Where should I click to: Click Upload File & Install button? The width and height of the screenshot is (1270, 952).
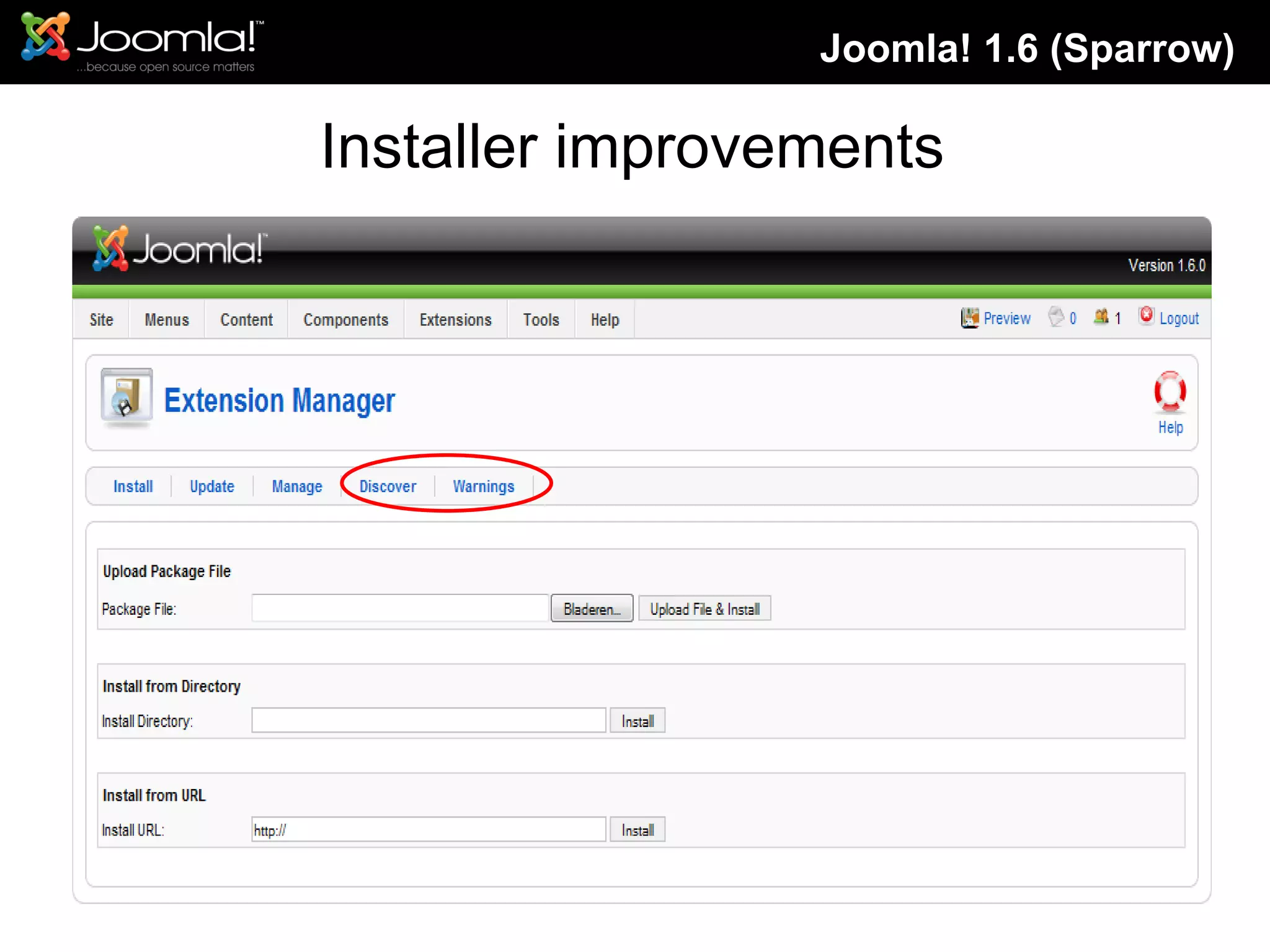(x=705, y=609)
